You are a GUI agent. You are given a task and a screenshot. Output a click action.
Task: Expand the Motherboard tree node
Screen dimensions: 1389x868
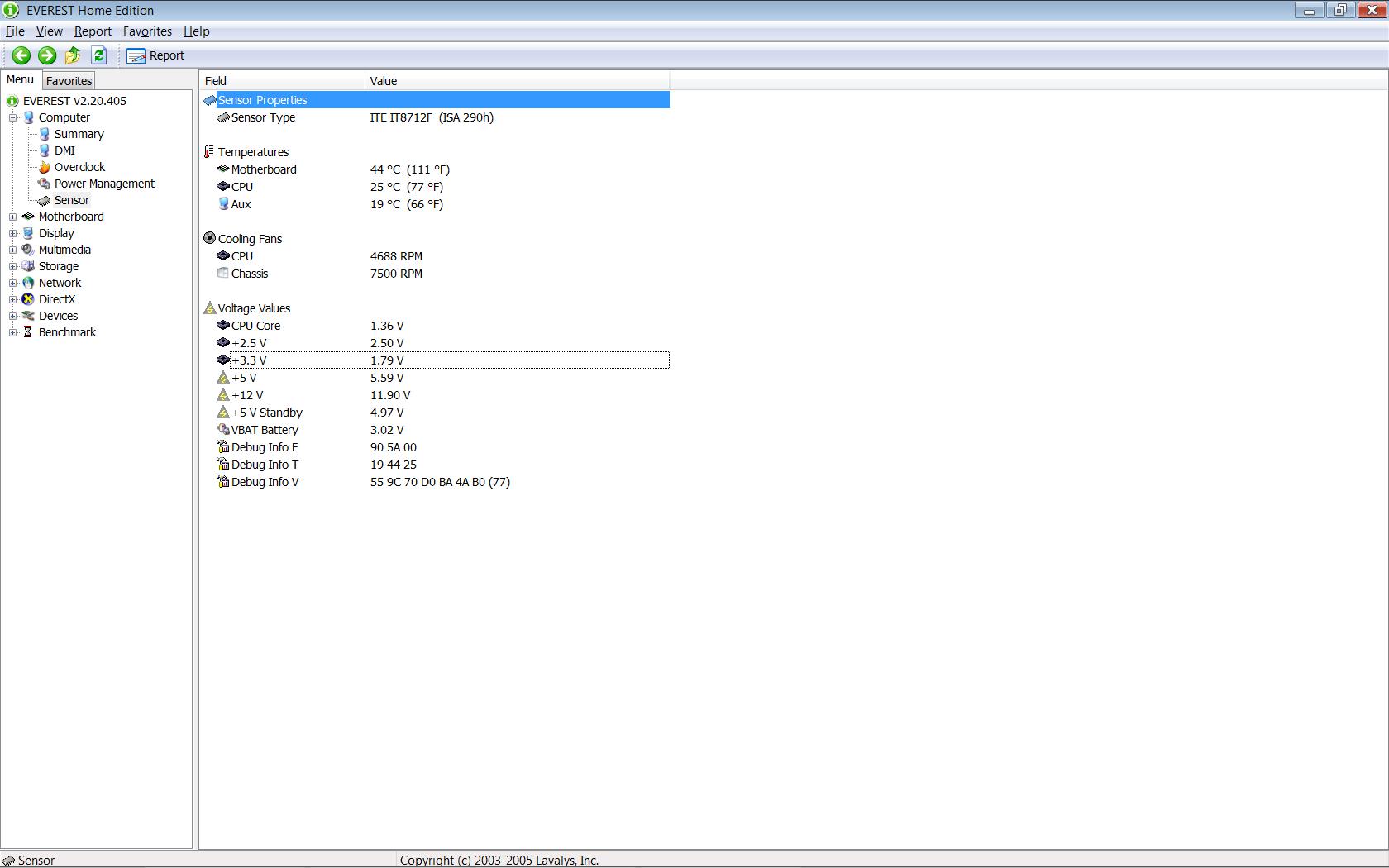click(x=13, y=217)
